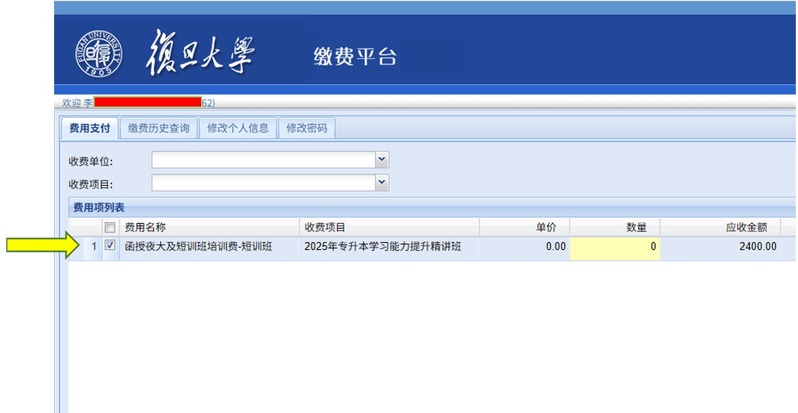Open the 费用支付 tab

[88, 128]
